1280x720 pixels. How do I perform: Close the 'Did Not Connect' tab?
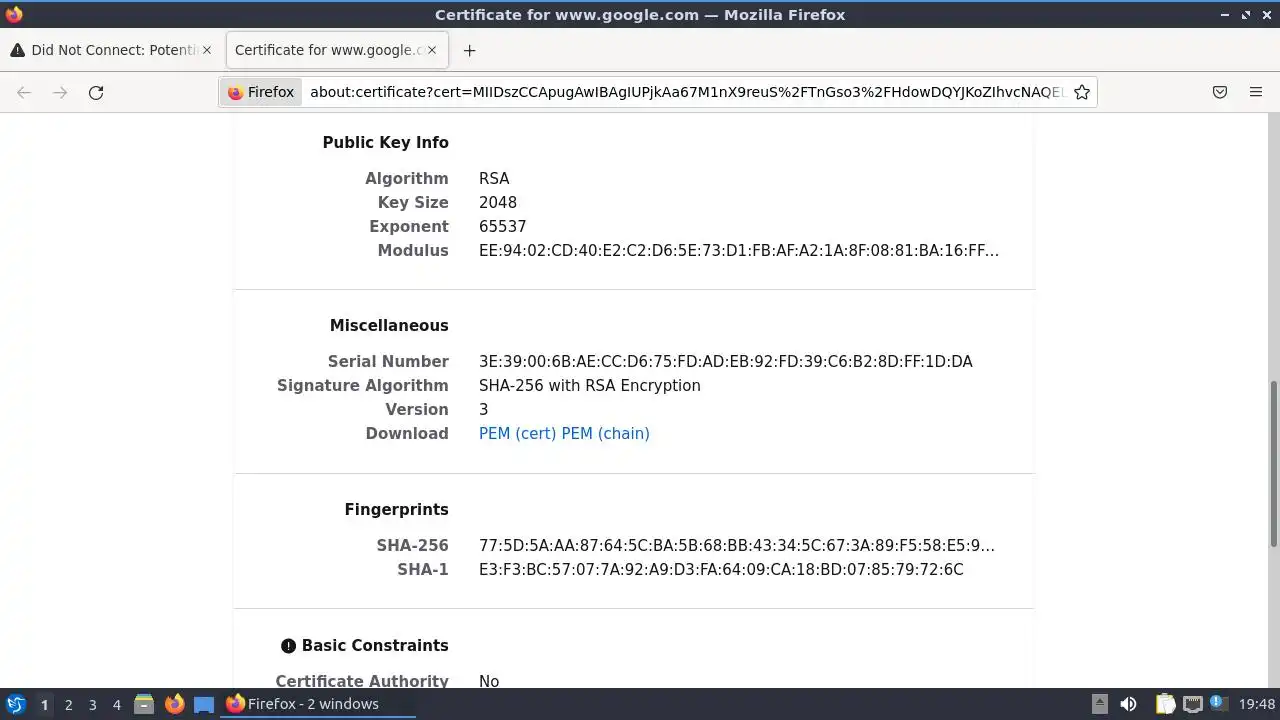pyautogui.click(x=207, y=50)
